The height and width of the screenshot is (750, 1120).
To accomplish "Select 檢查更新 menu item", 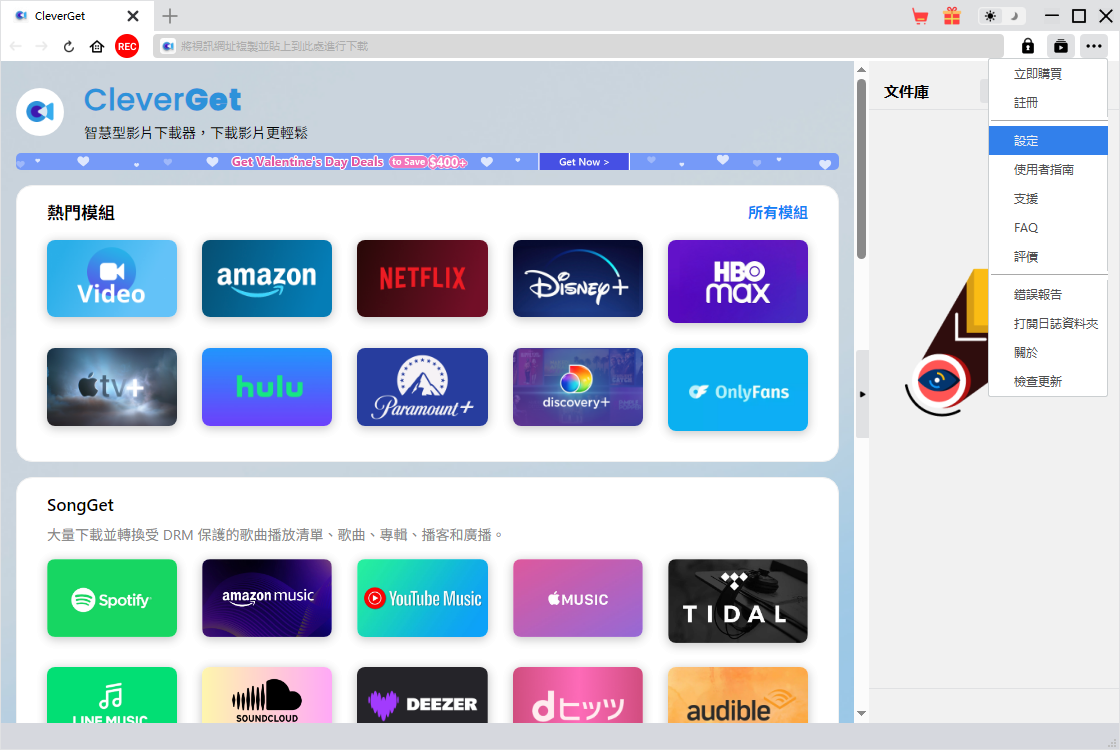I will click(1048, 381).
